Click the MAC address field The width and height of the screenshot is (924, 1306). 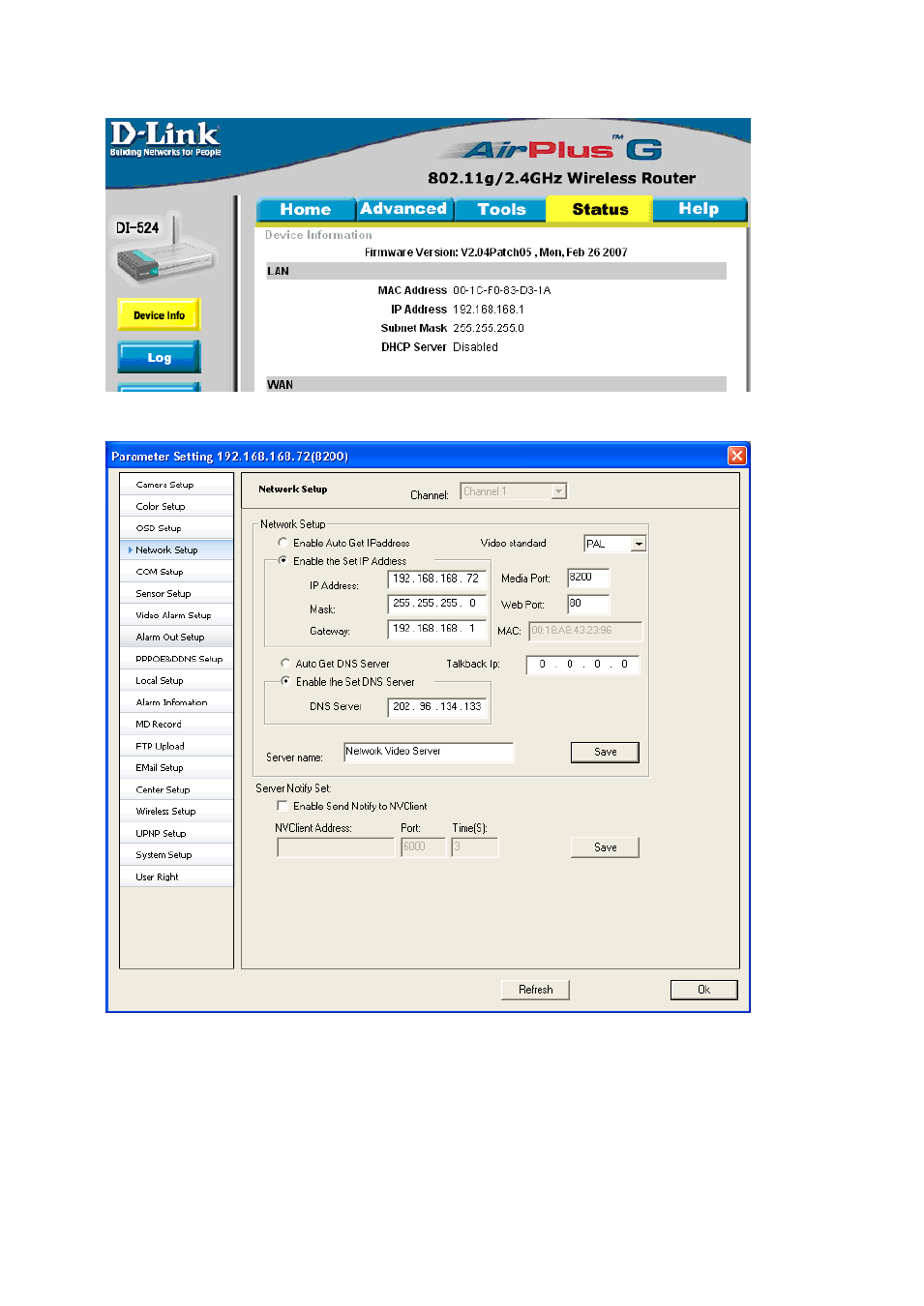click(585, 631)
